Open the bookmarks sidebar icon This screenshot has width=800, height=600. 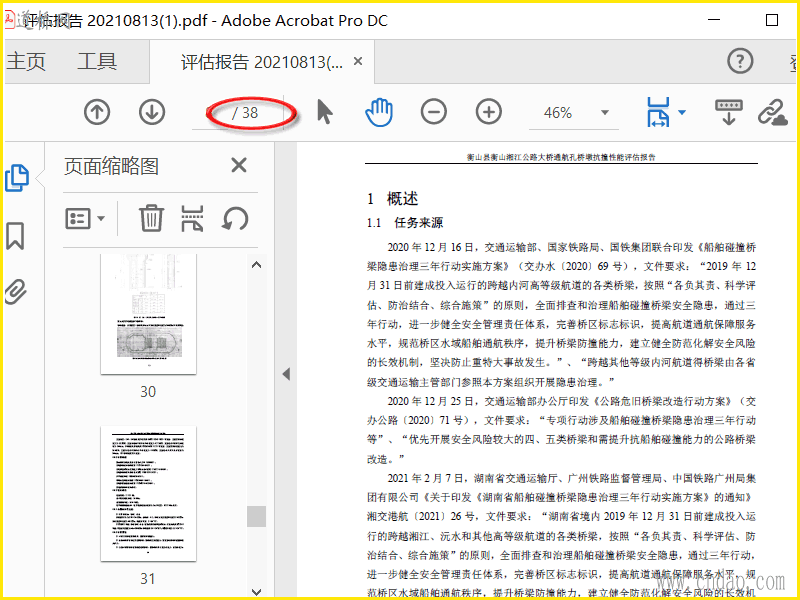click(15, 236)
